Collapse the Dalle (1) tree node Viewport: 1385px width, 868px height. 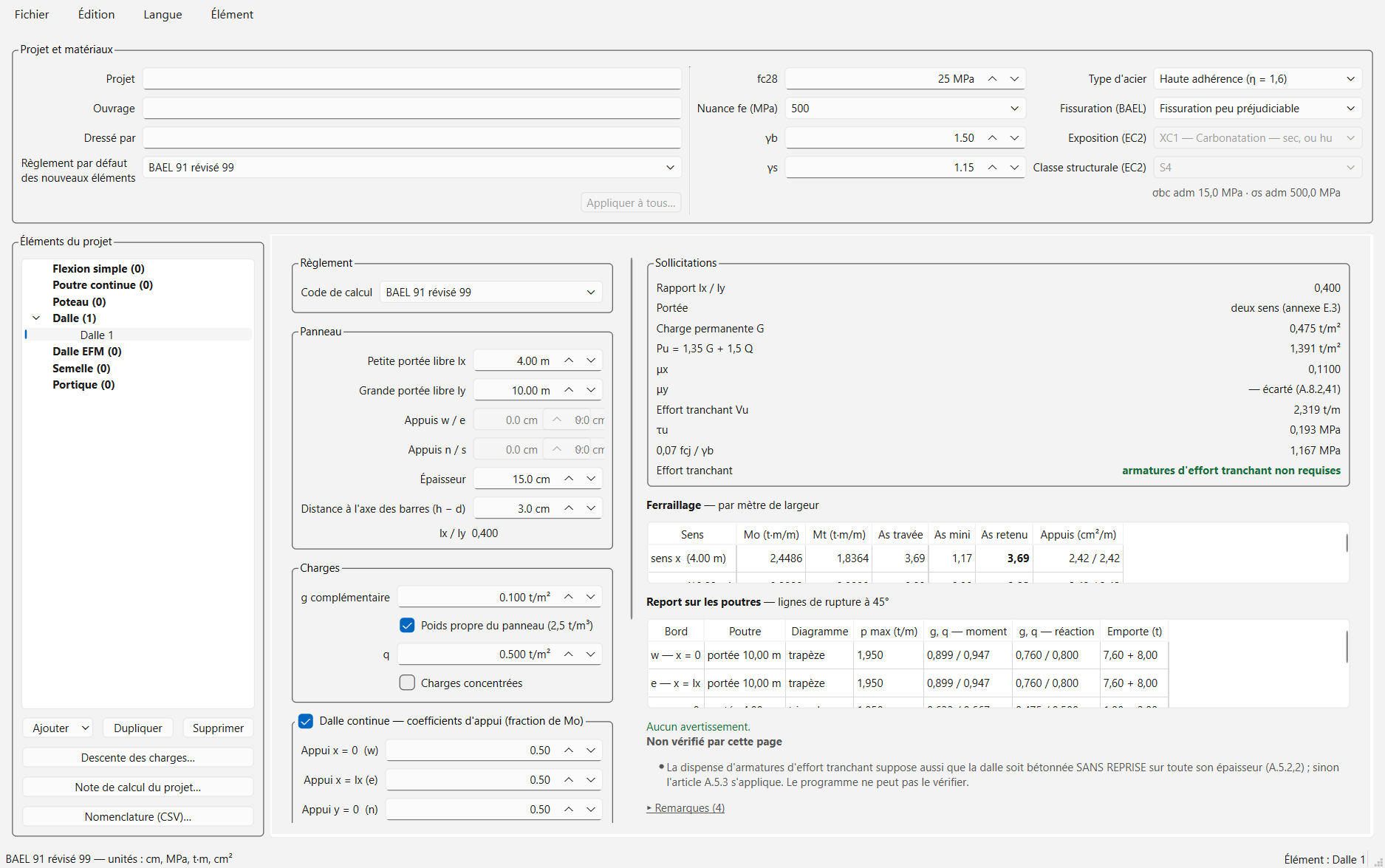tap(36, 318)
